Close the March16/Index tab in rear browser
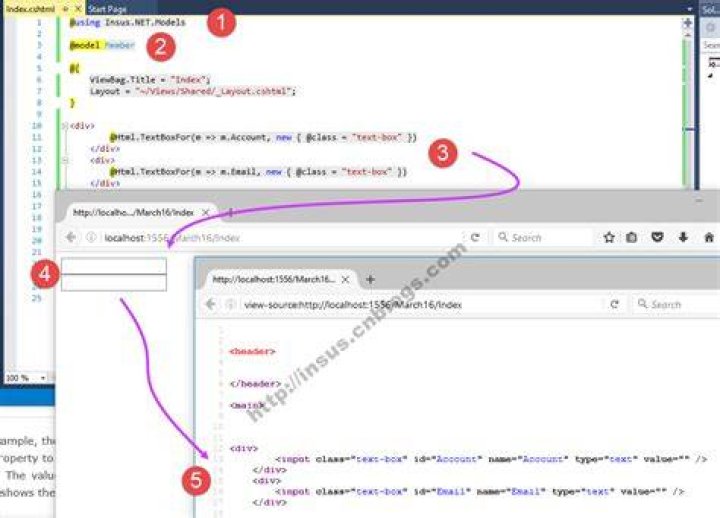720x518 pixels. (x=206, y=213)
